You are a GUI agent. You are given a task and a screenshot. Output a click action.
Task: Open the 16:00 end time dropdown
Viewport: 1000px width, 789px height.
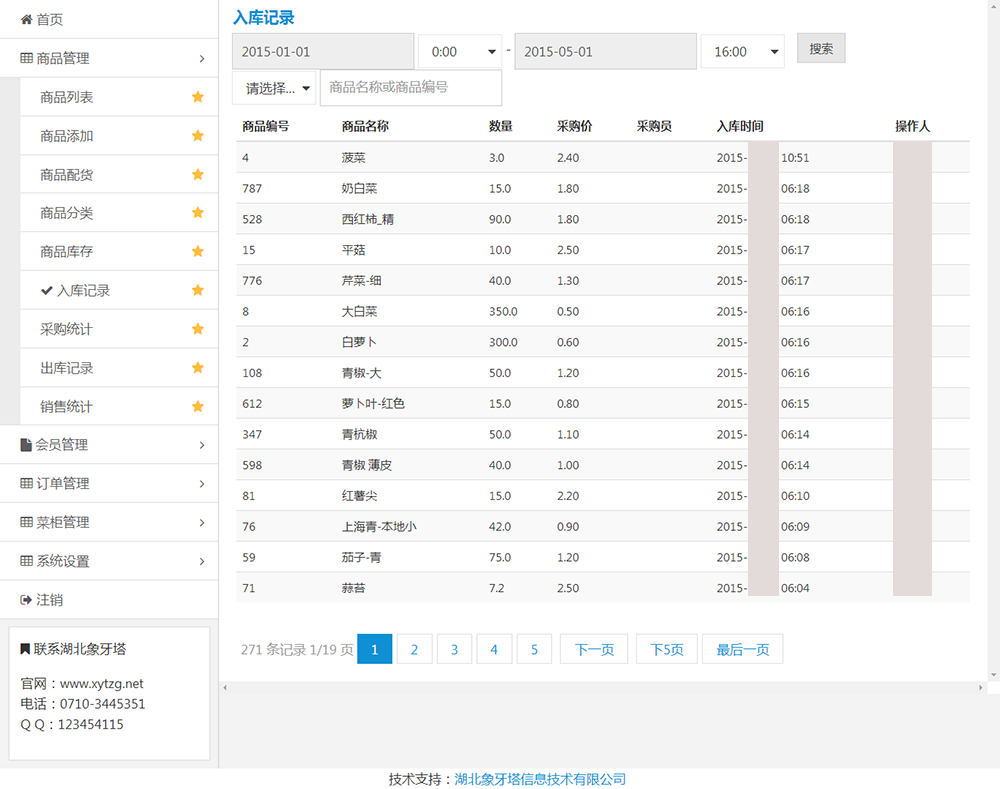point(743,52)
